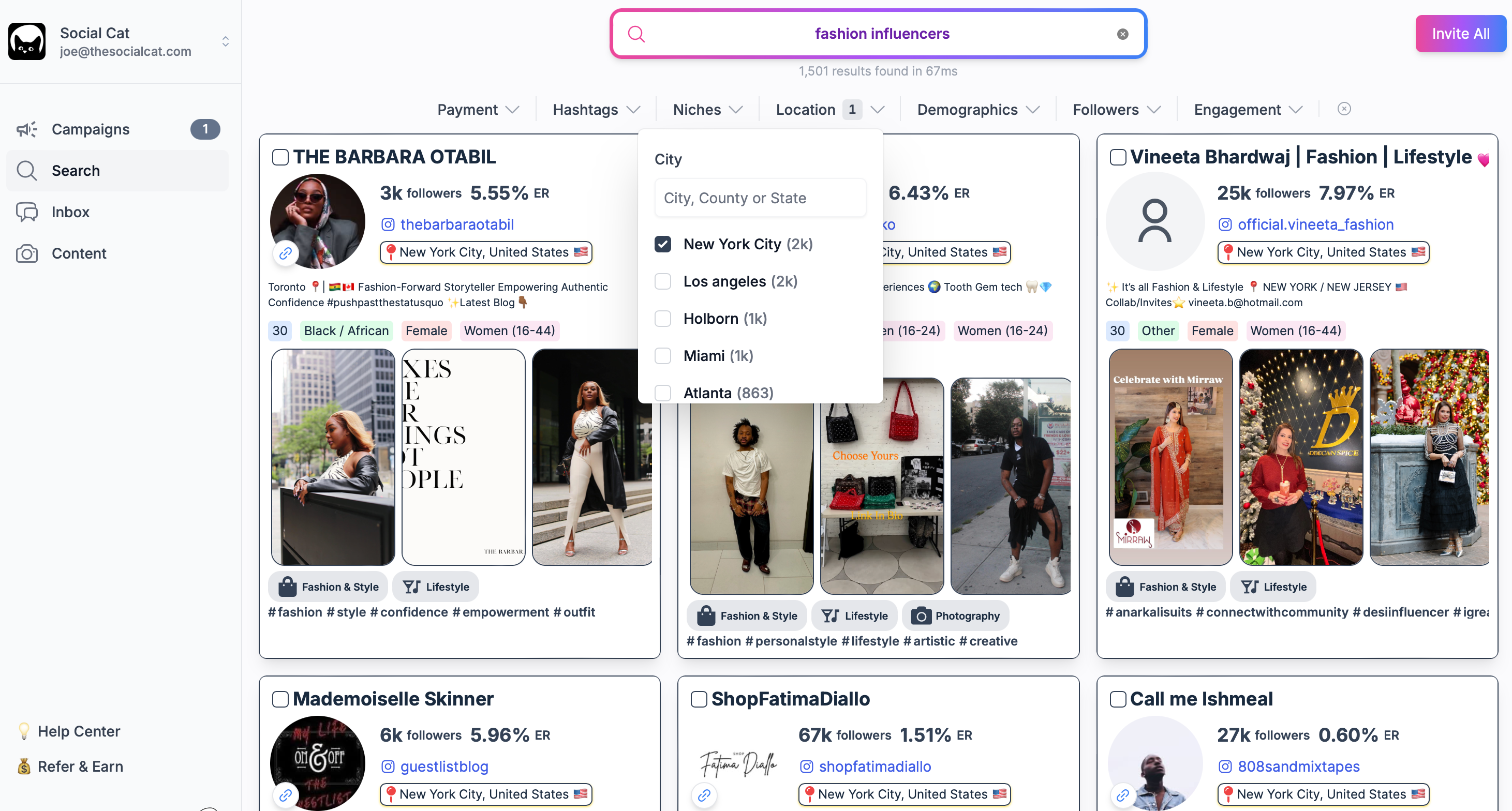Open Vineeta's Celebrate with Mirraw thumbnail
The width and height of the screenshot is (1512, 811).
point(1170,457)
